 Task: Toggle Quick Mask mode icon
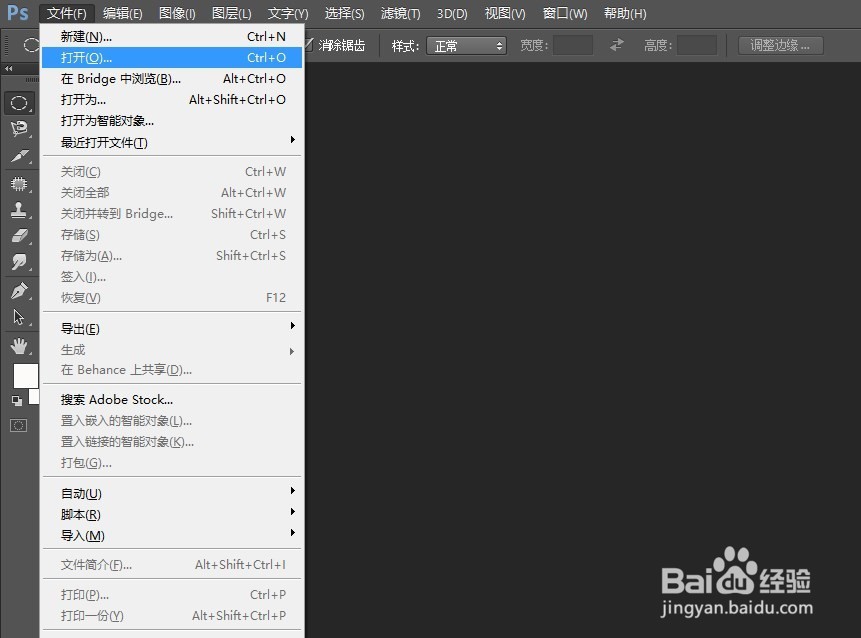pos(18,425)
